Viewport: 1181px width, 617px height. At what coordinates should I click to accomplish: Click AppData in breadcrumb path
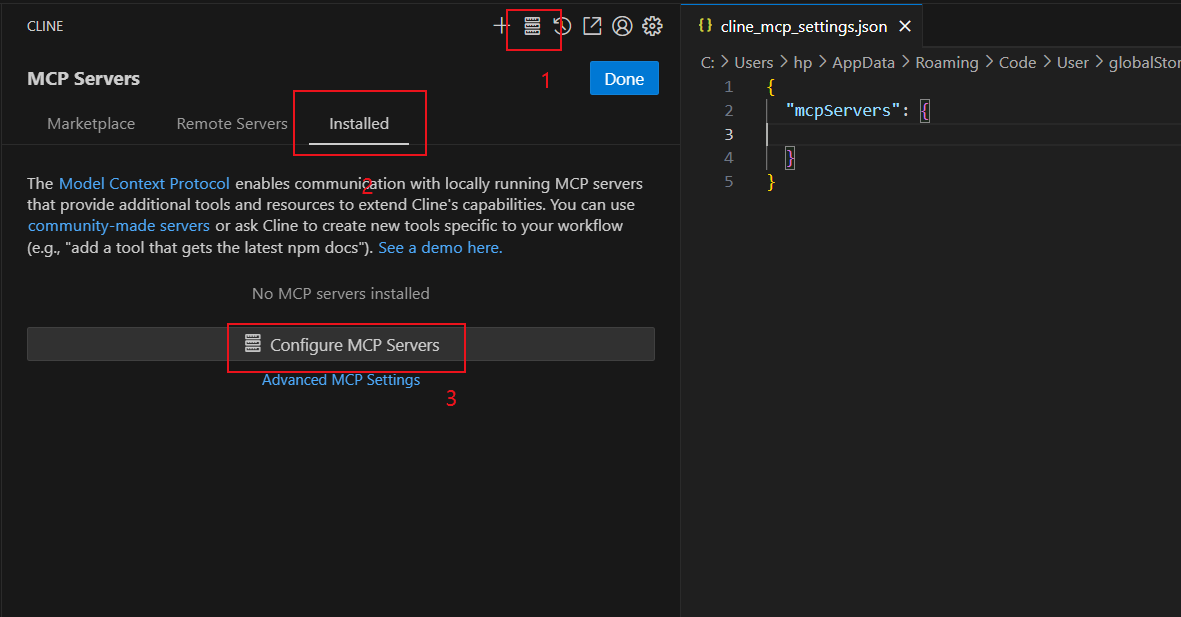[863, 63]
